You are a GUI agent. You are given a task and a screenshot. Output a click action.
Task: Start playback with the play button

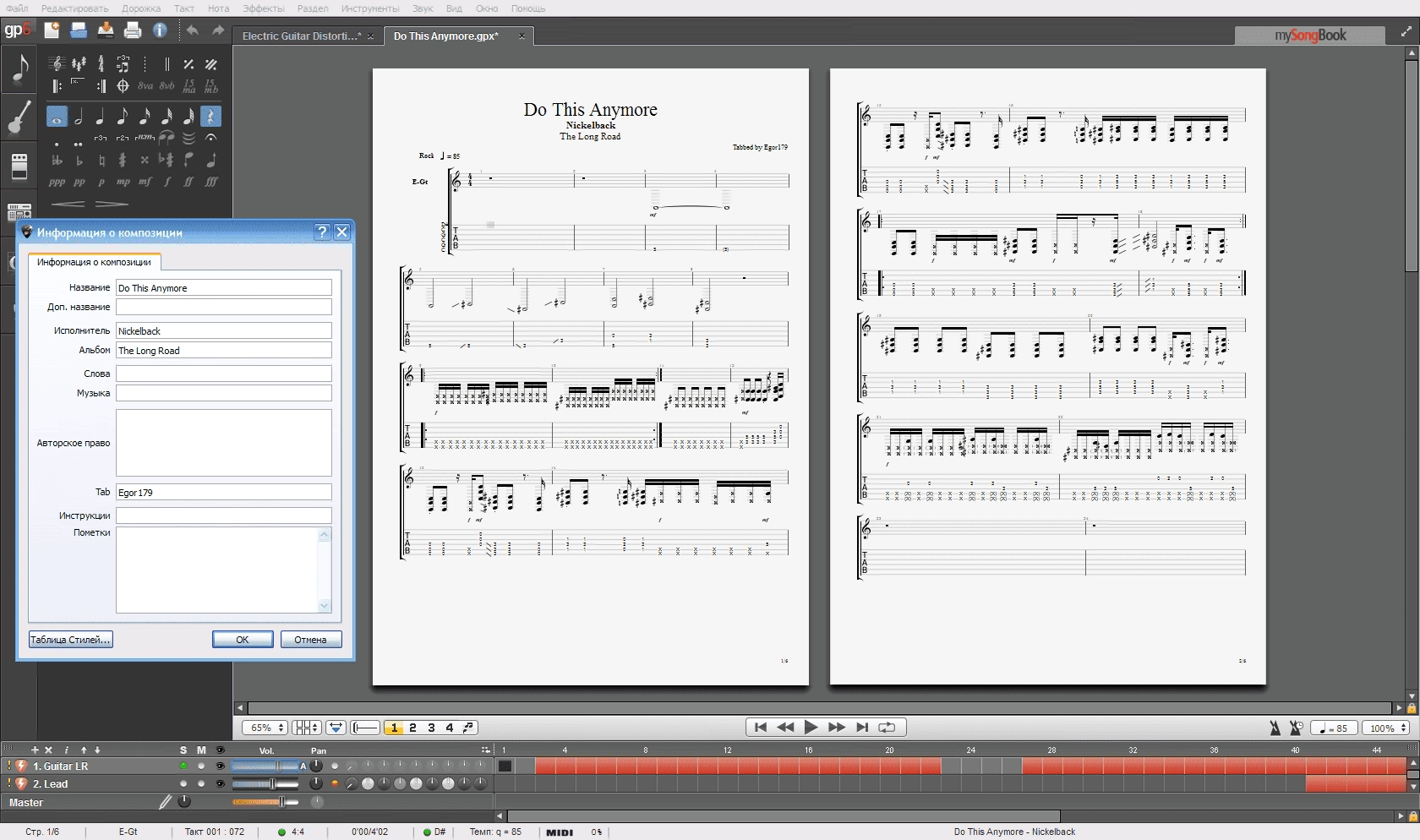click(x=811, y=728)
